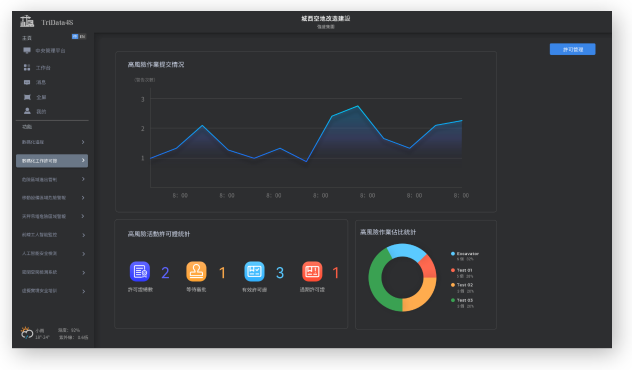Viewport: 632px width, 370px height.
Task: Open the 工作台 grid icon
Action: [27, 67]
